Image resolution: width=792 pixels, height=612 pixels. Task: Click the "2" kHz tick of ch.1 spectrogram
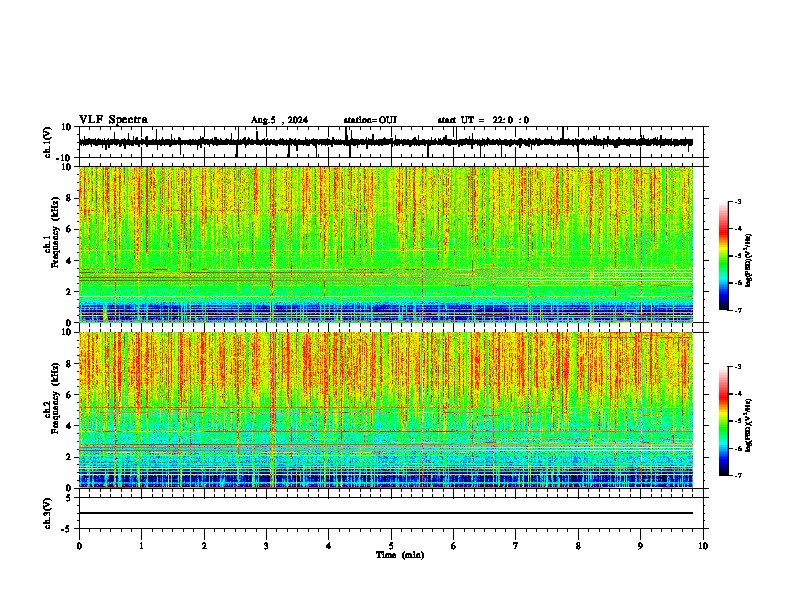71,291
